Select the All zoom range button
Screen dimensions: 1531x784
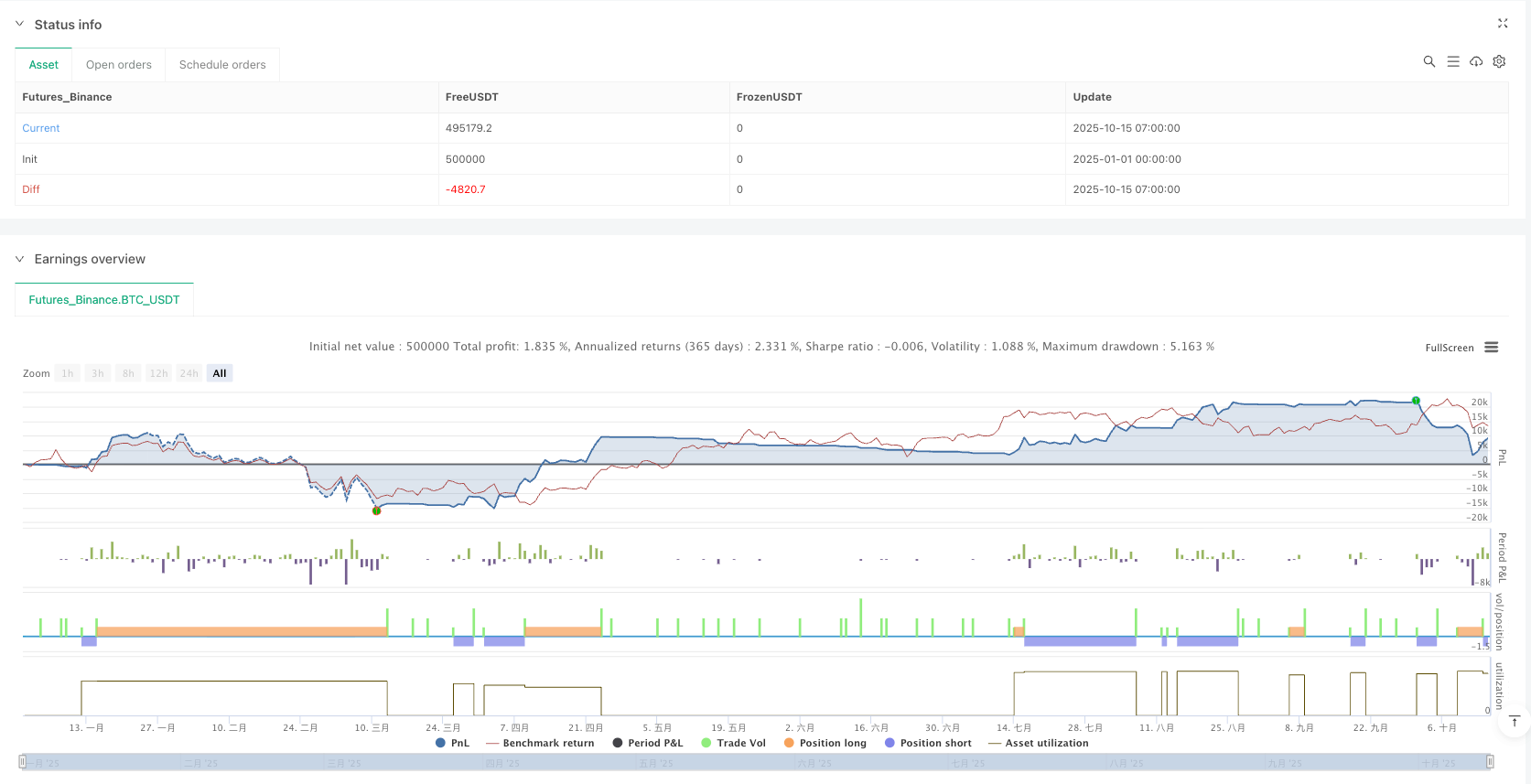220,373
